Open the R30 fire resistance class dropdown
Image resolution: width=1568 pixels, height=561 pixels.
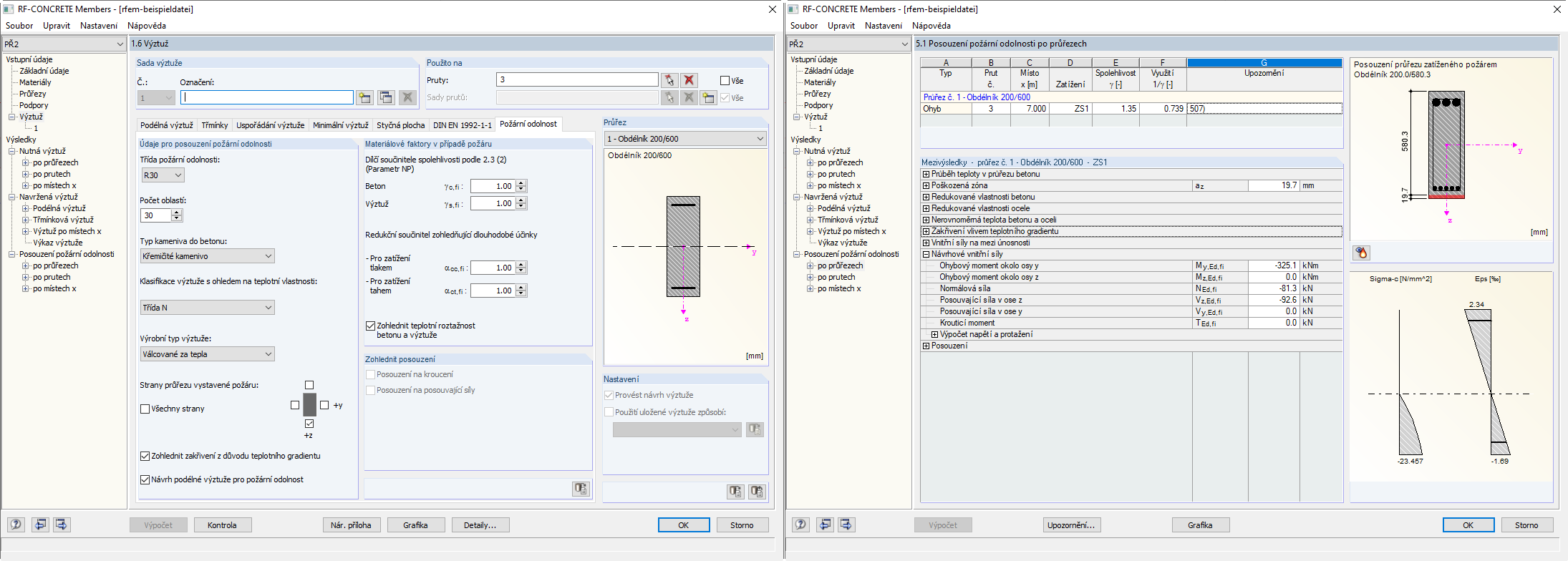point(163,175)
